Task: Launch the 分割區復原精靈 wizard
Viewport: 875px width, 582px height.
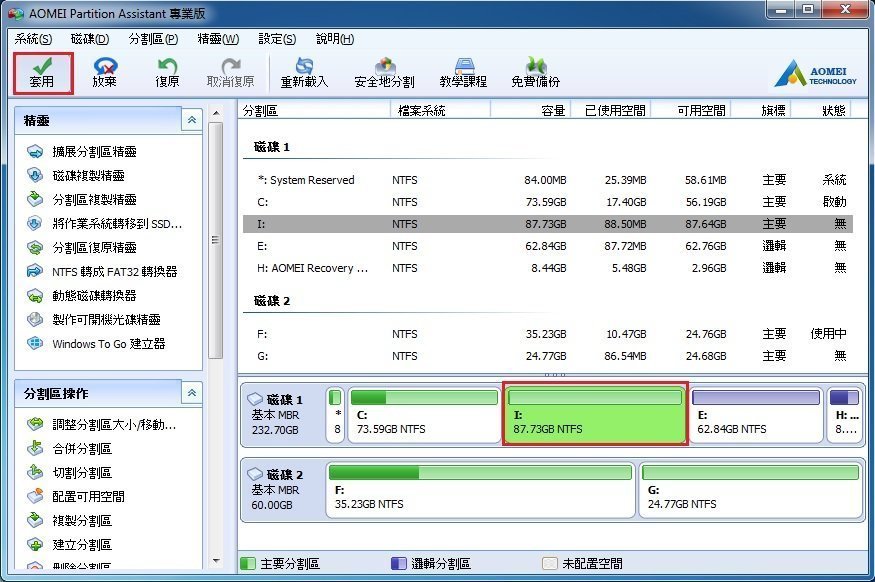Action: (x=81, y=247)
